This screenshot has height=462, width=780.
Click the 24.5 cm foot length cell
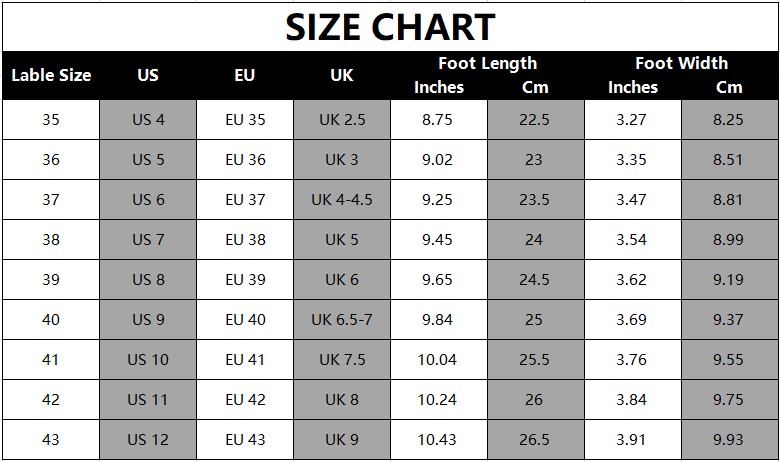(534, 280)
